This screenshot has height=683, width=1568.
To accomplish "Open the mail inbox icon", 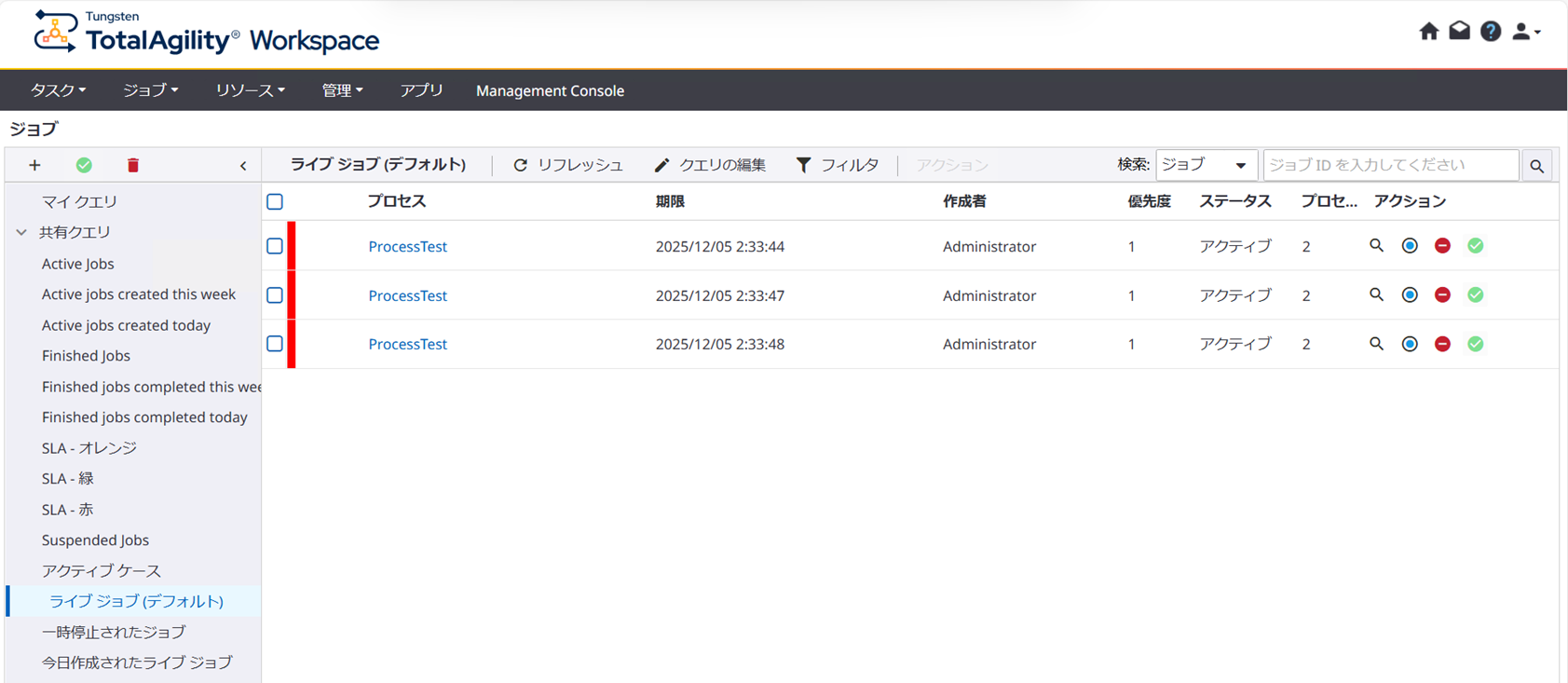I will [x=1459, y=31].
